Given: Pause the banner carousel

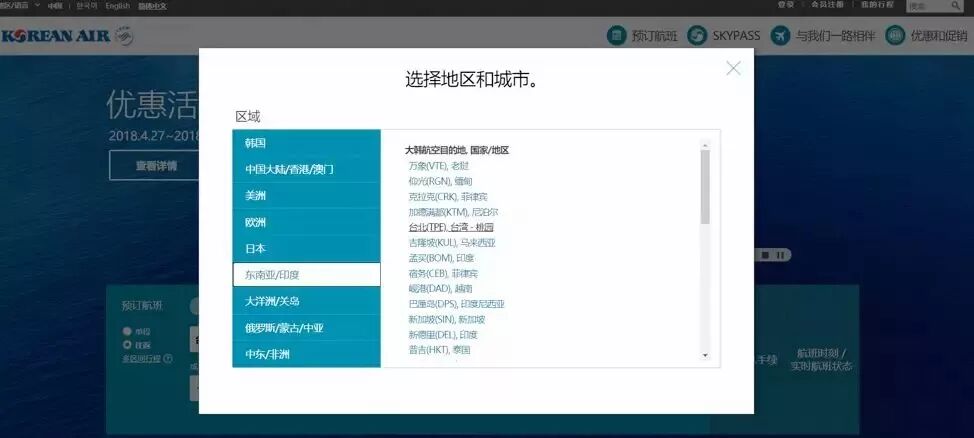Looking at the screenshot, I should [780, 255].
